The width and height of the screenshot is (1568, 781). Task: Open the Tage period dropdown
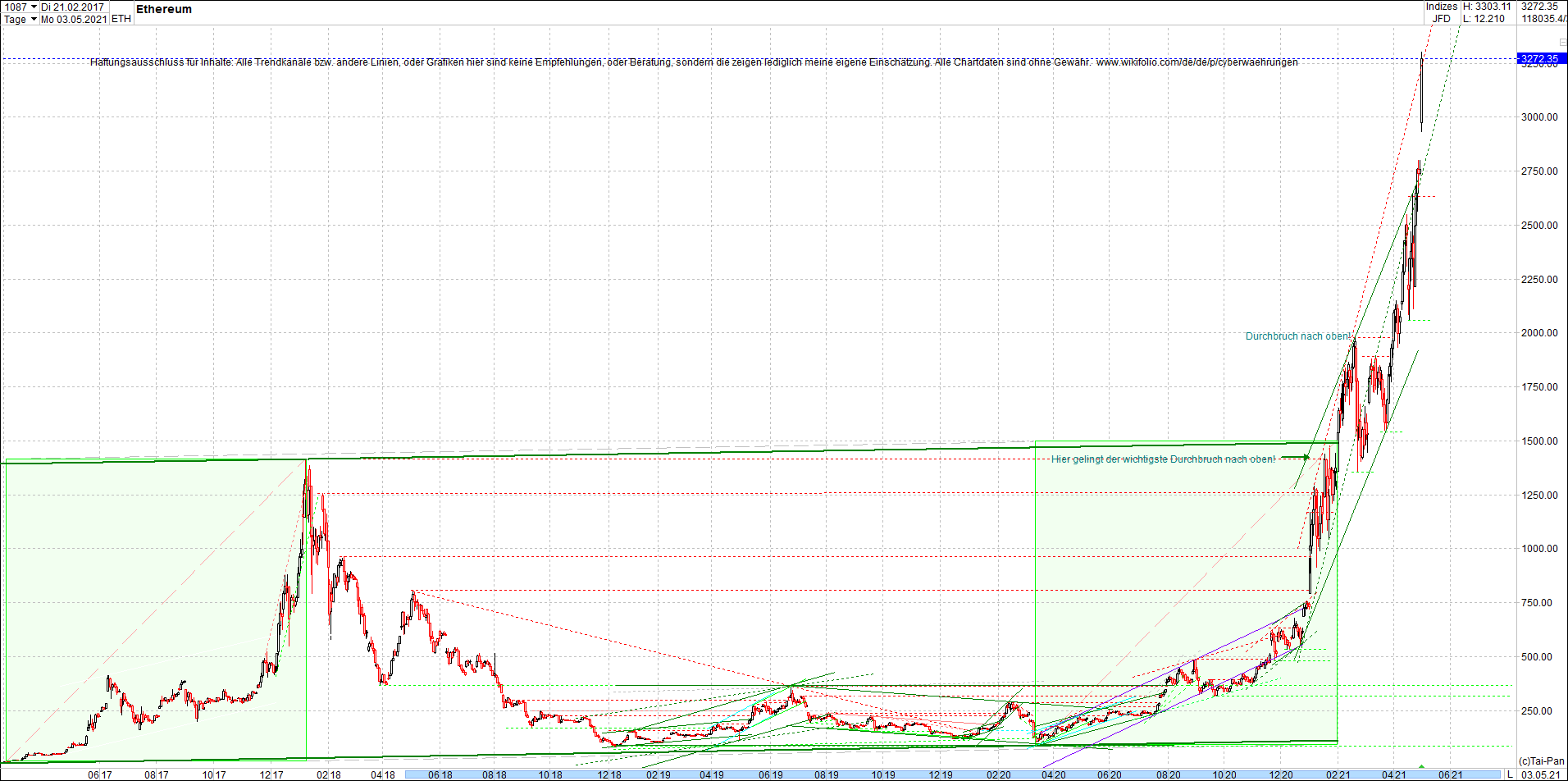pyautogui.click(x=34, y=19)
